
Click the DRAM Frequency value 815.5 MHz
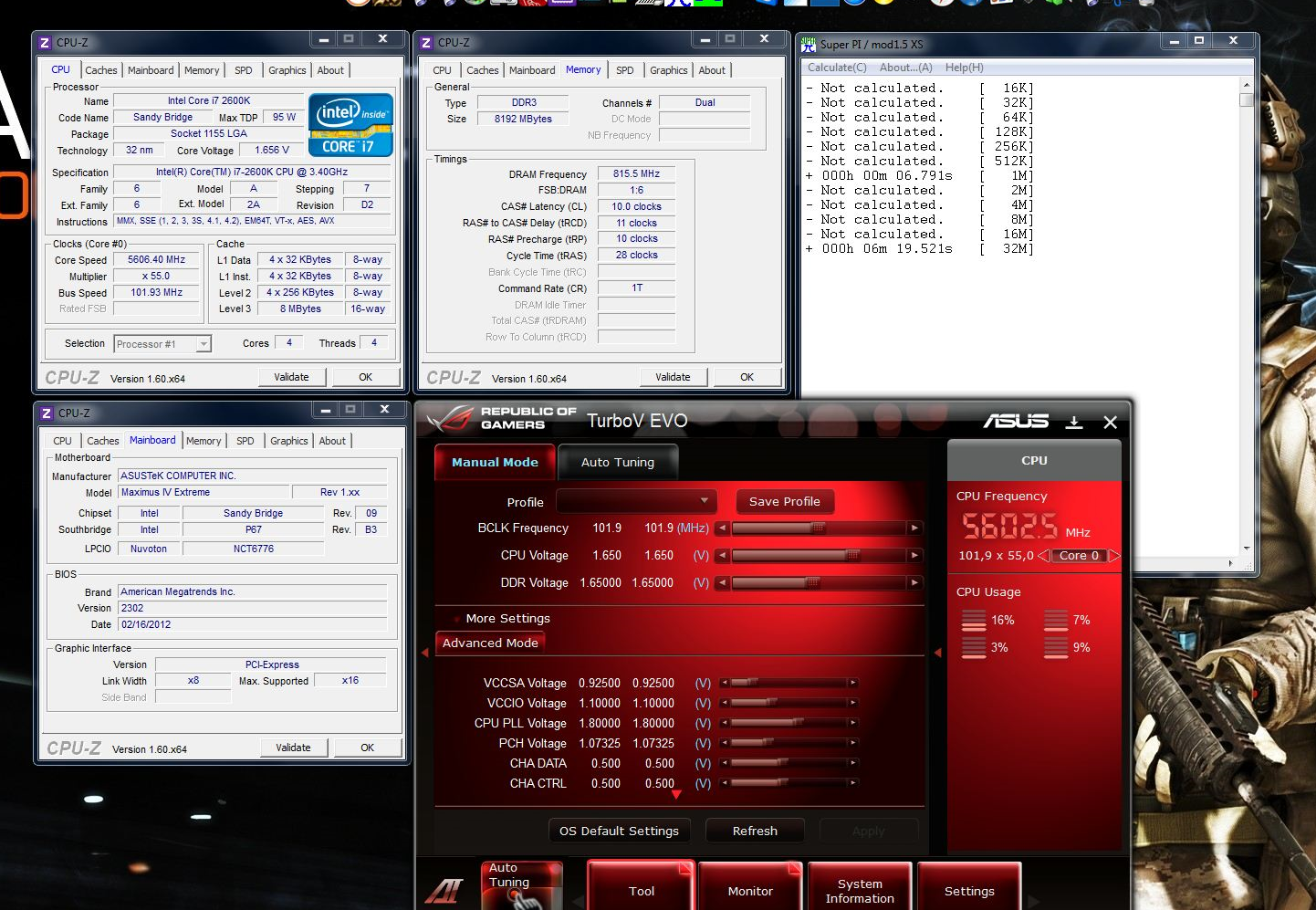[636, 173]
